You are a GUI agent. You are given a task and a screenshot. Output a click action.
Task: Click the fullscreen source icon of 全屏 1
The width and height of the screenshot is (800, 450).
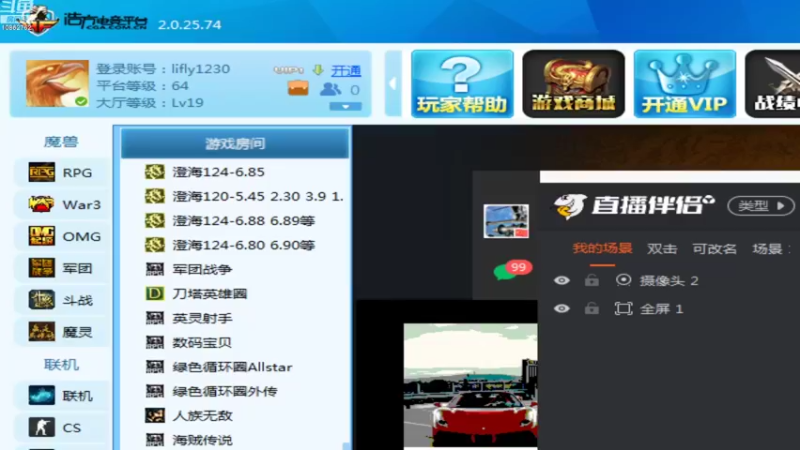pyautogui.click(x=623, y=309)
